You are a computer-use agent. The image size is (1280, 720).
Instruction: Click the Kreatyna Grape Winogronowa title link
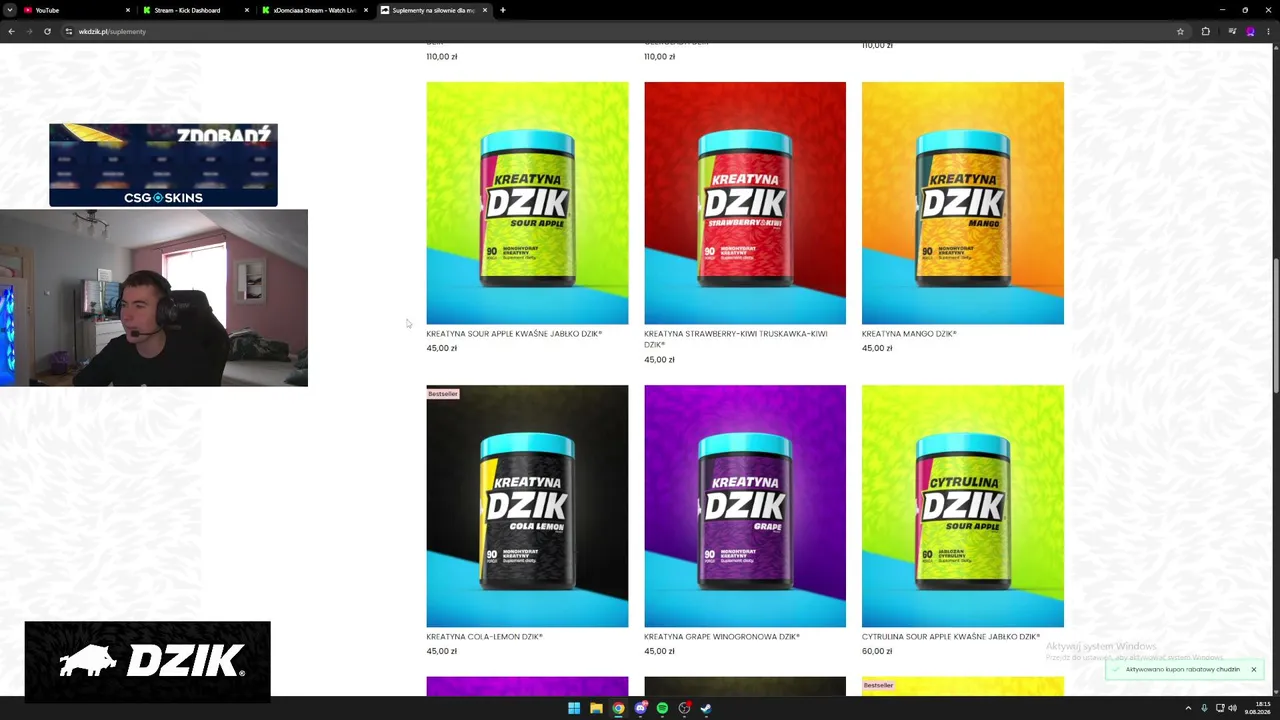point(722,637)
